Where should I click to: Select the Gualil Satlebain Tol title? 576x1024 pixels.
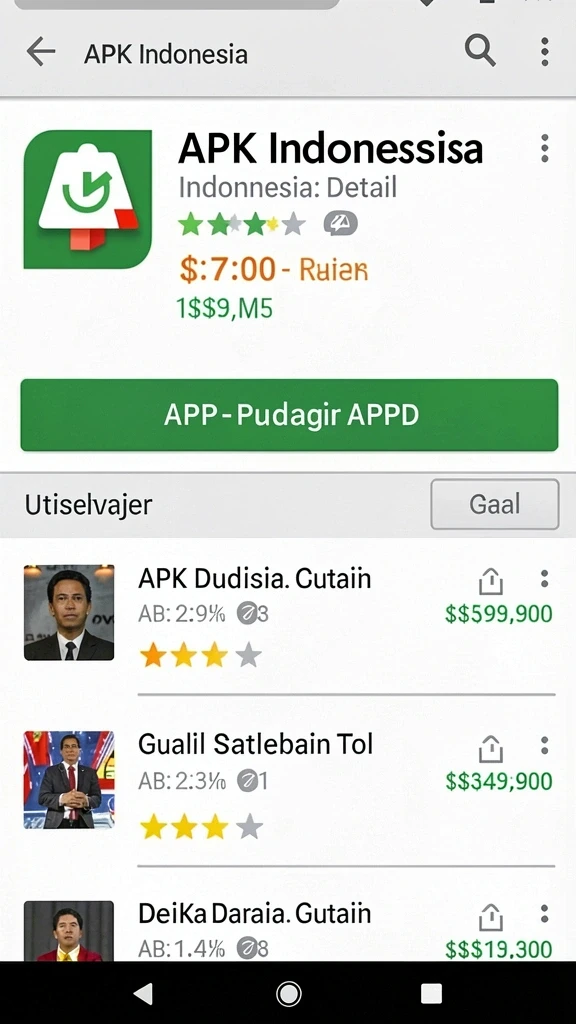[255, 744]
